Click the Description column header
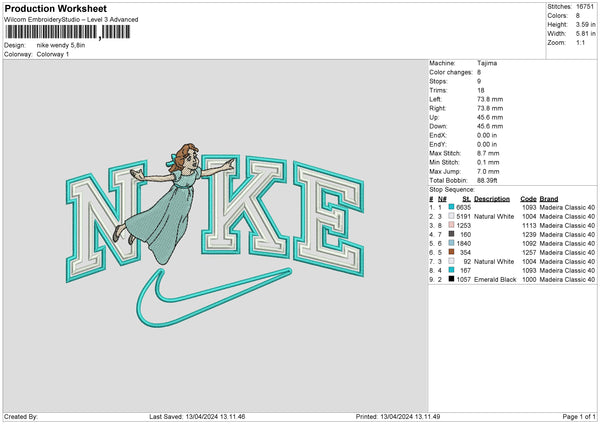 pos(492,197)
